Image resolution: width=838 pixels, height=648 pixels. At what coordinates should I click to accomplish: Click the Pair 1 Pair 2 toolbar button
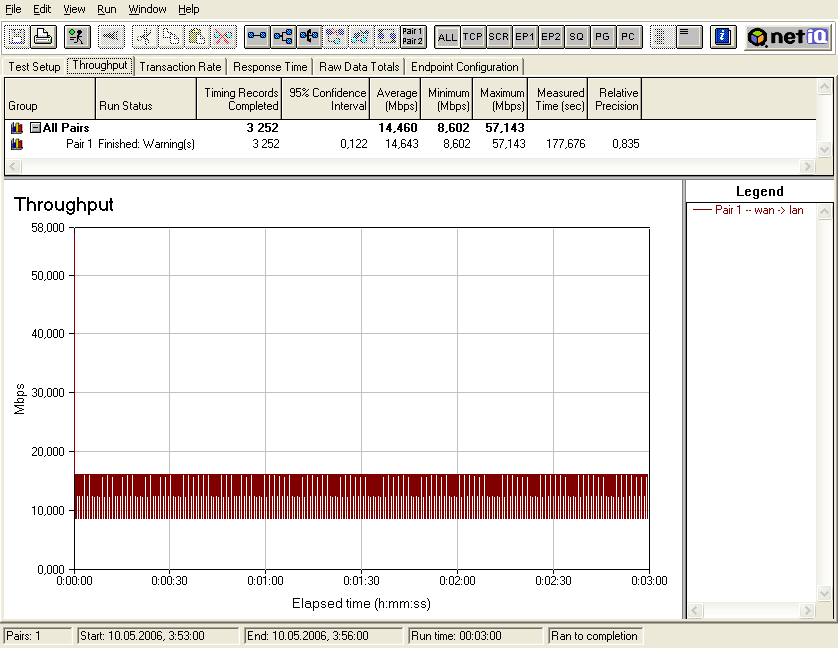point(412,37)
